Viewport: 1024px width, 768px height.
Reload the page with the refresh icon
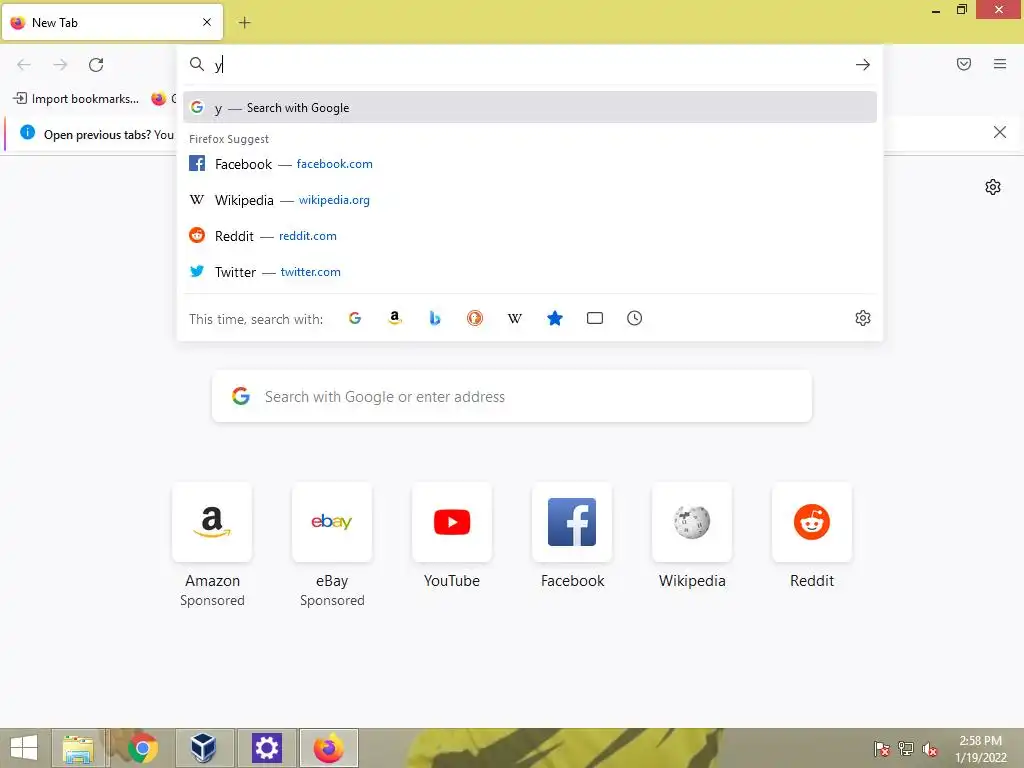coord(96,65)
